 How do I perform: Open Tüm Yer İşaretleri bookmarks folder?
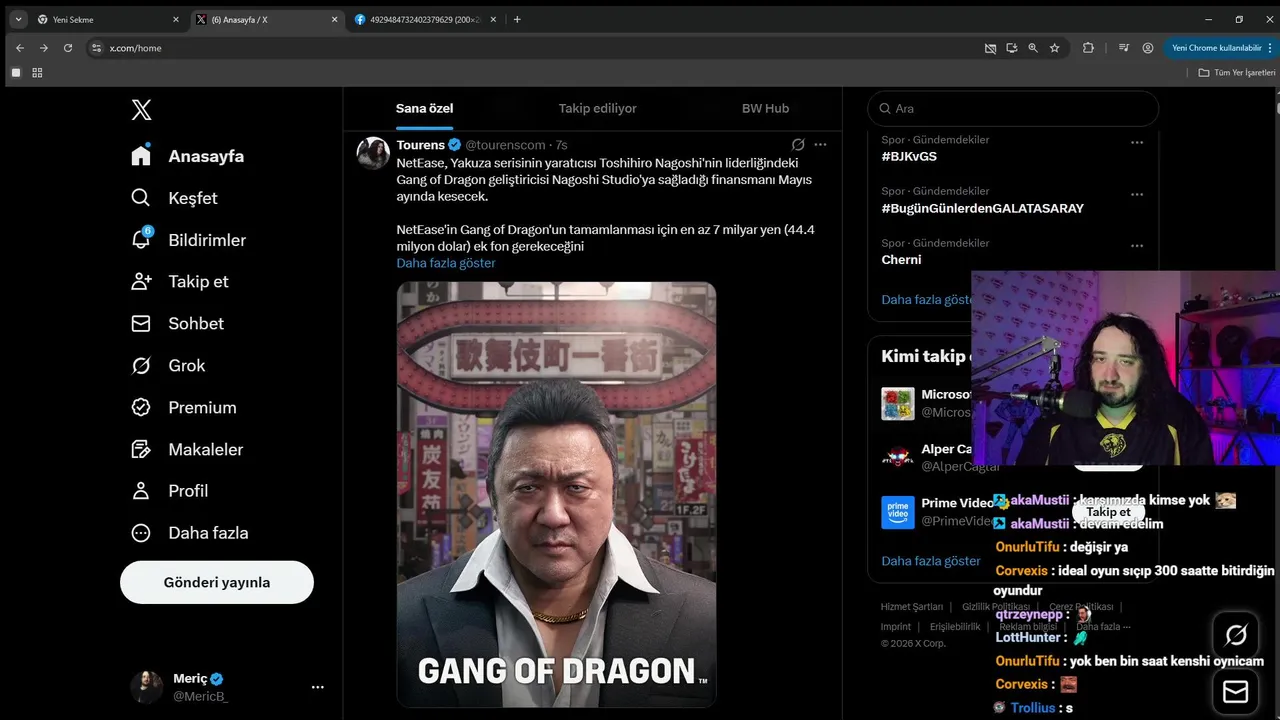(1238, 72)
